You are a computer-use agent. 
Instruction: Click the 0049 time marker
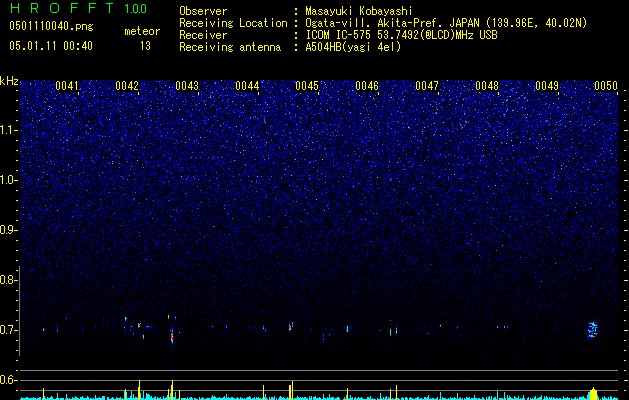click(x=547, y=86)
